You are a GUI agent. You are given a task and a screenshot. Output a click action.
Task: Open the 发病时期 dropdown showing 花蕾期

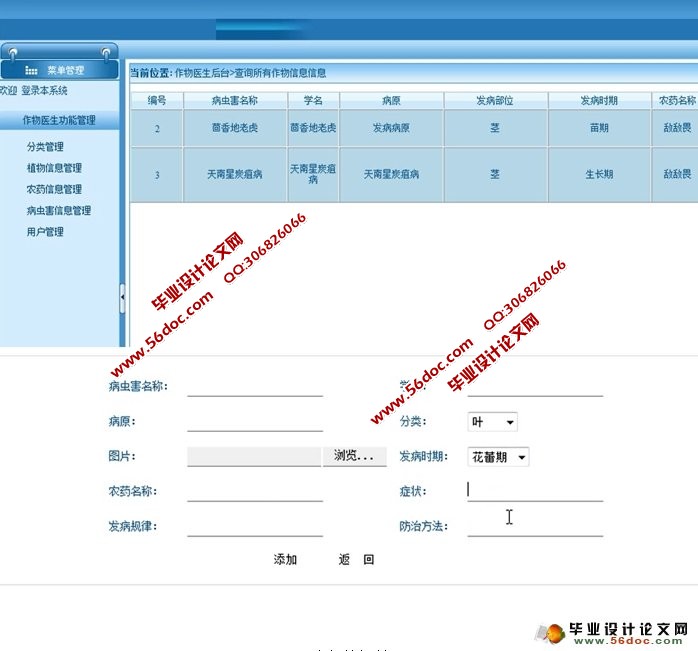click(x=498, y=457)
